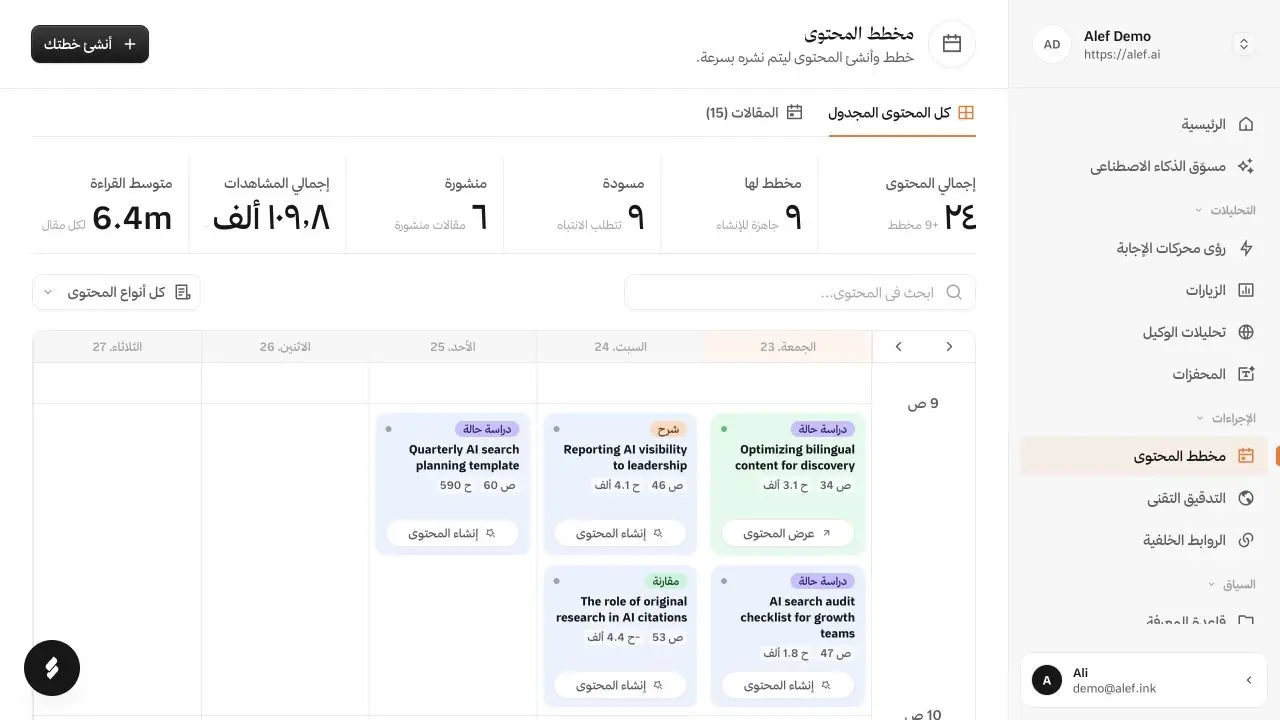Open كل أنواع المحتوى filter dropdown
The width and height of the screenshot is (1280, 720).
116,292
